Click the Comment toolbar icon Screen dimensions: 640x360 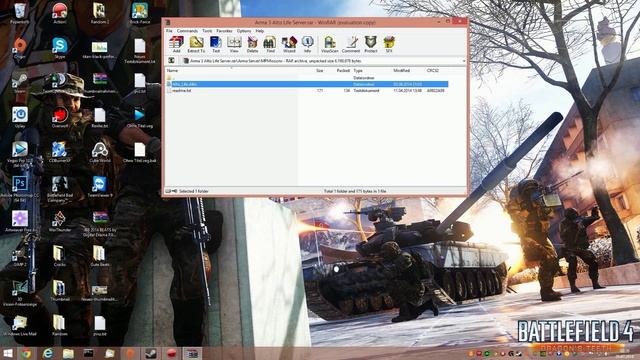tap(351, 44)
